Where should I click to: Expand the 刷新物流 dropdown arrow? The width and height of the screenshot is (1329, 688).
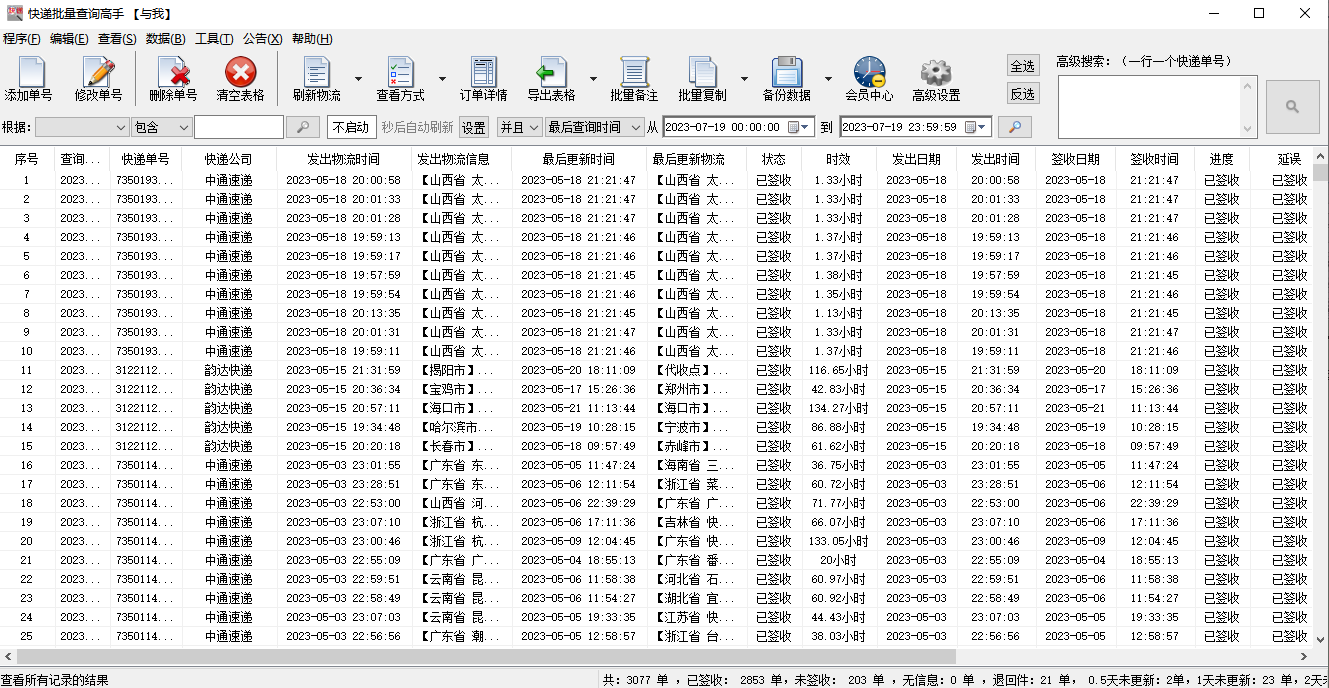(x=358, y=79)
